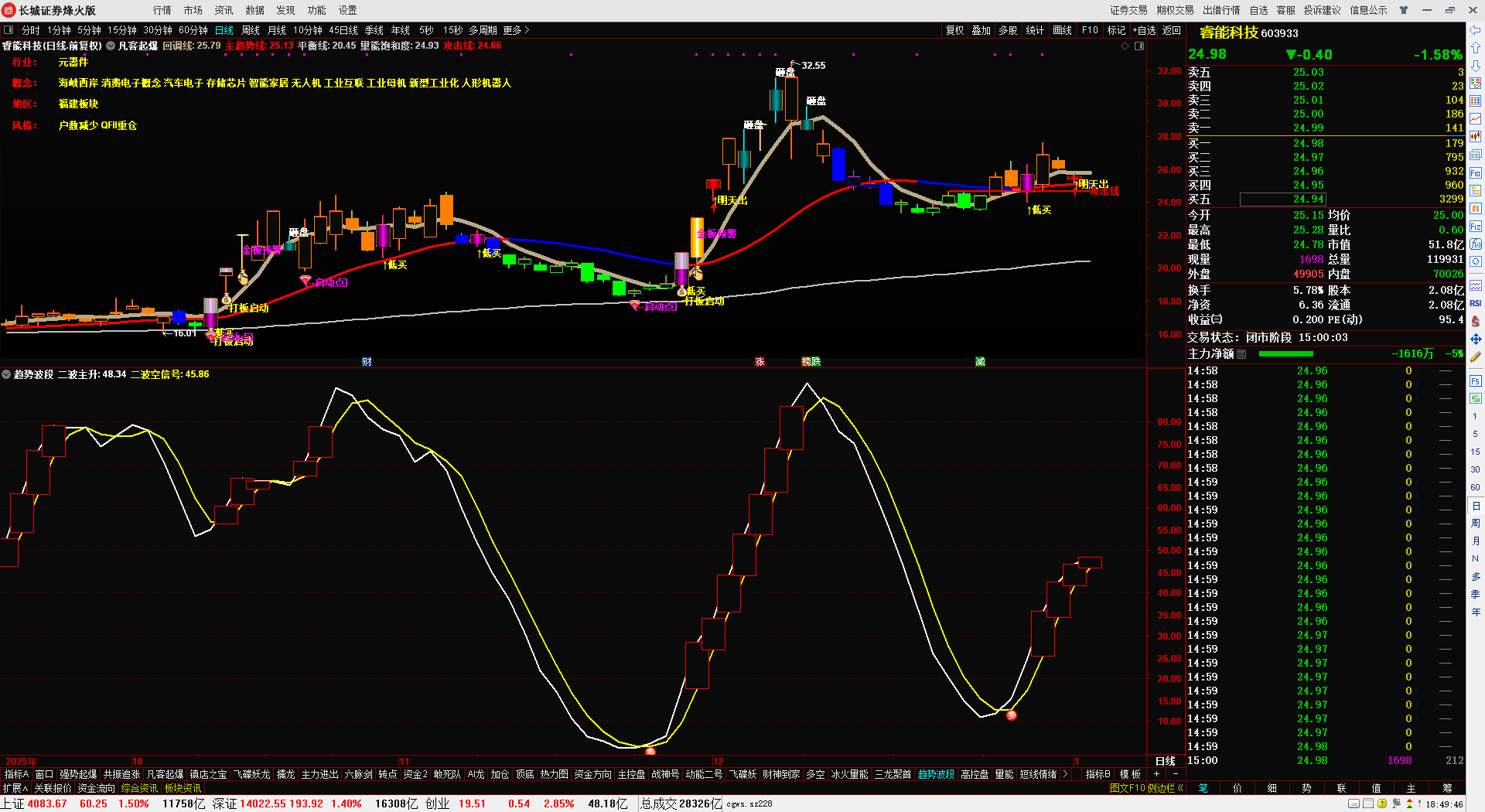Image resolution: width=1485 pixels, height=812 pixels.
Task: Toggle 复权 adjustment in chart toolbar
Action: tap(955, 30)
